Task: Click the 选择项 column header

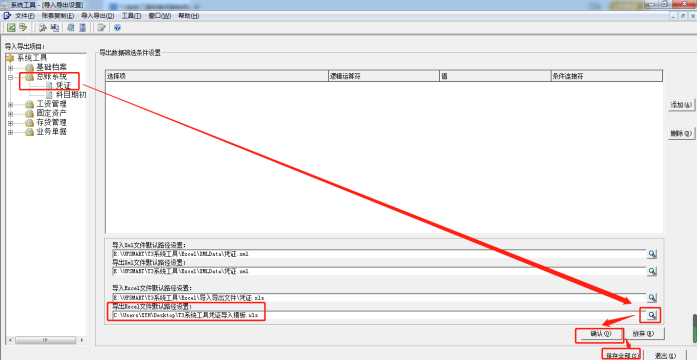Action: click(x=216, y=76)
